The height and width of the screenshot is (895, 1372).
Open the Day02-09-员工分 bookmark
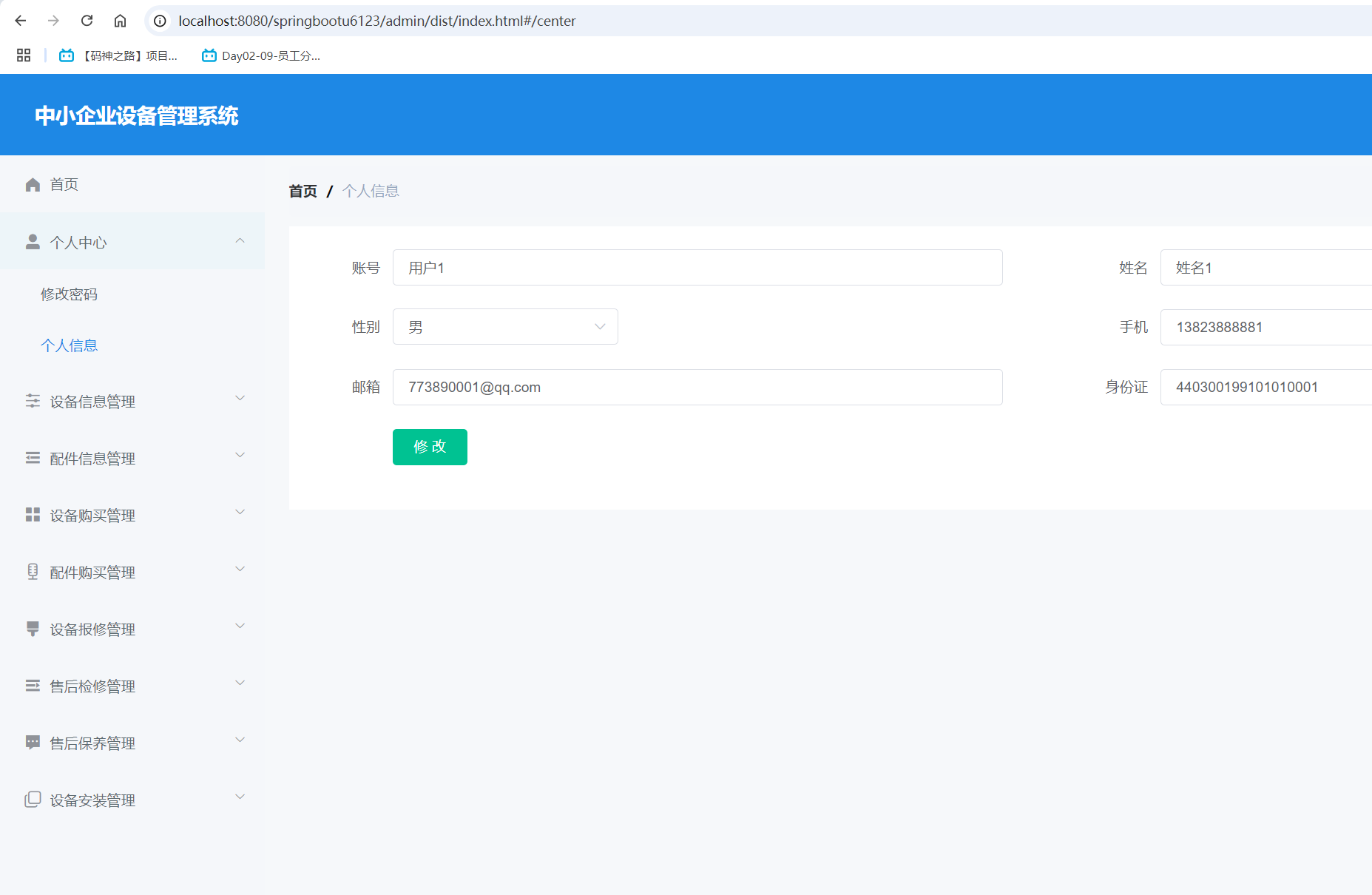[261, 55]
